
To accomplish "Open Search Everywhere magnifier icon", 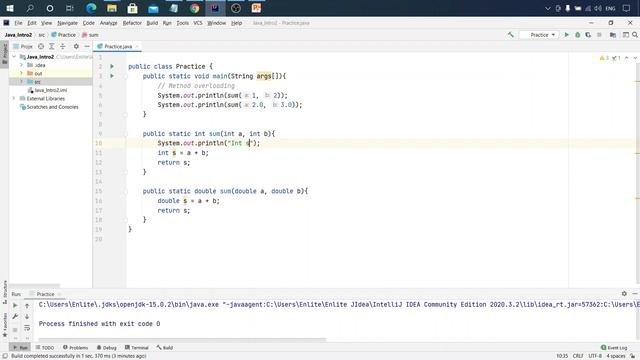I will pyautogui.click(x=635, y=35).
